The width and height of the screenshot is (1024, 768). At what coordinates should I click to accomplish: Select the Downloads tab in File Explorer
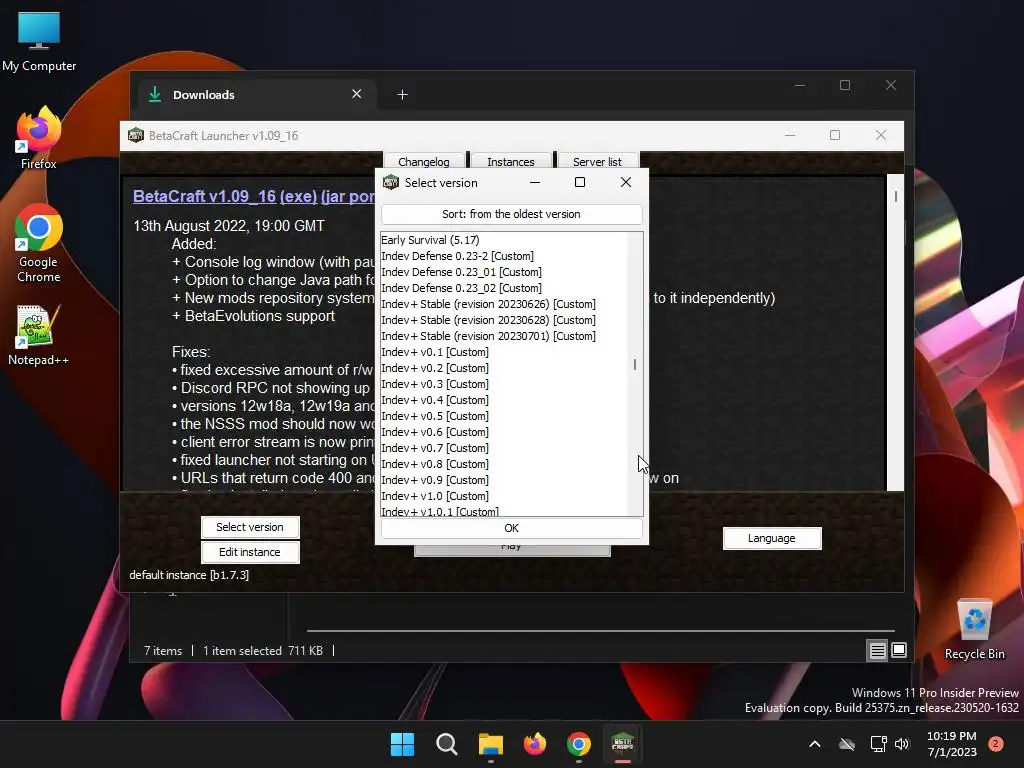[x=257, y=95]
